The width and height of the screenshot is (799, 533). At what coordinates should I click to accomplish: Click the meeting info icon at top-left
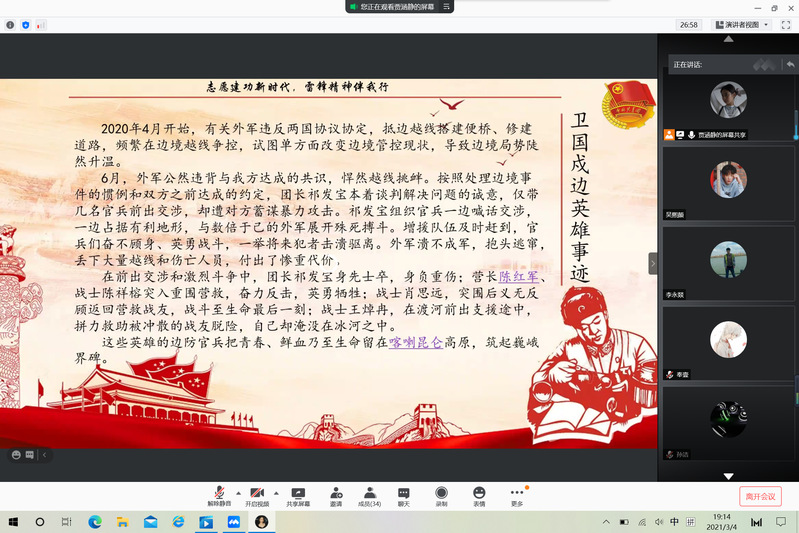coord(9,24)
